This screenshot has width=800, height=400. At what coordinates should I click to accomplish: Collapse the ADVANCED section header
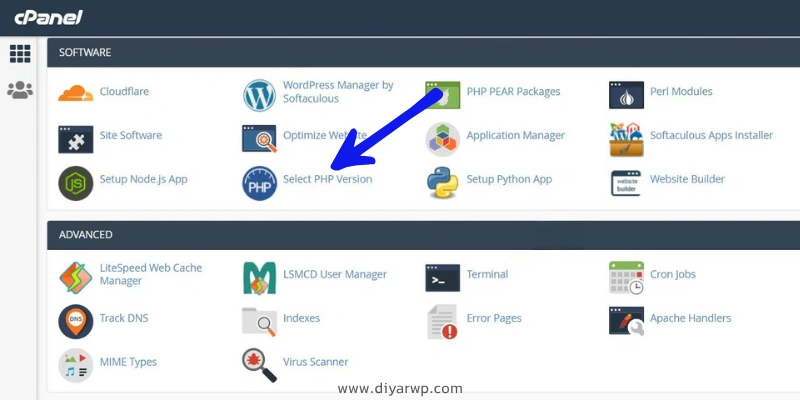click(x=86, y=235)
